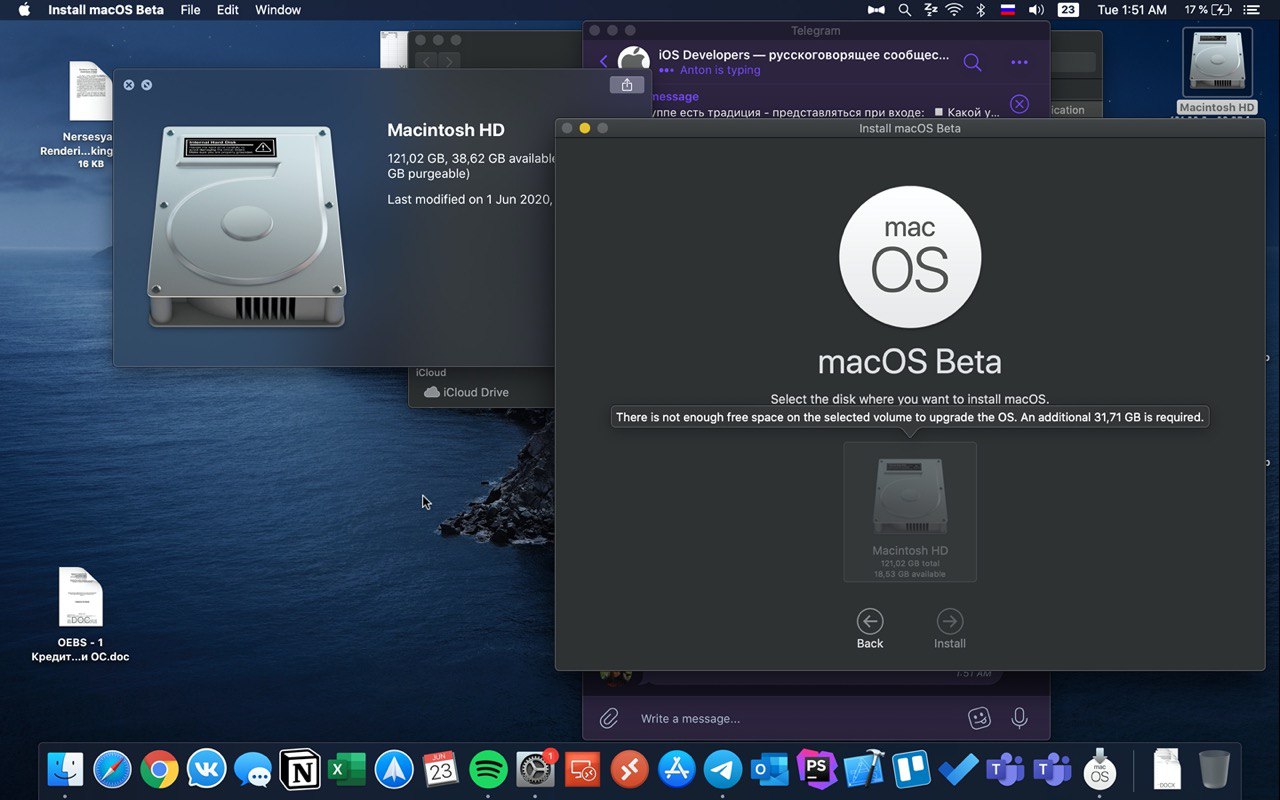Open the blue checkmark To Do app in the Dock
This screenshot has width=1280, height=800.
click(x=958, y=769)
